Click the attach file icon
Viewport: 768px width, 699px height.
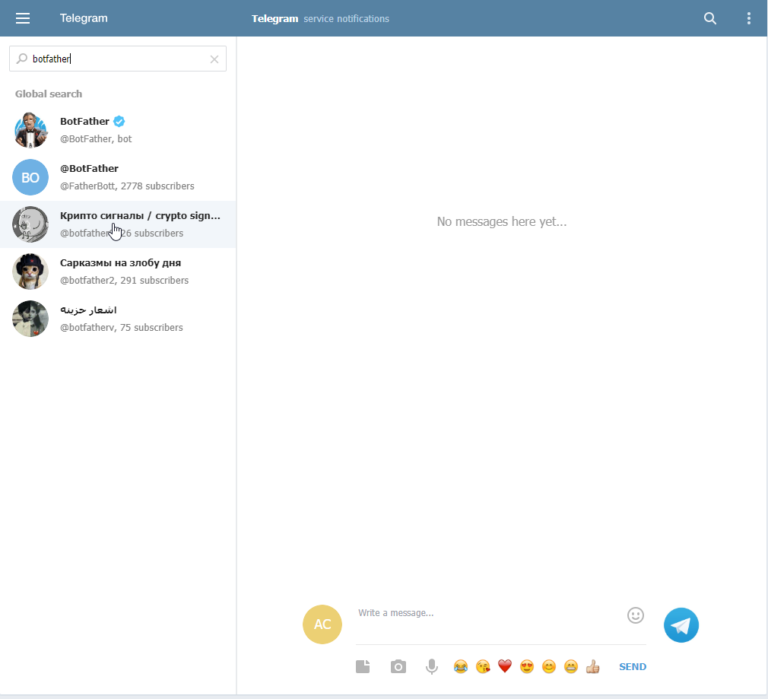click(363, 667)
